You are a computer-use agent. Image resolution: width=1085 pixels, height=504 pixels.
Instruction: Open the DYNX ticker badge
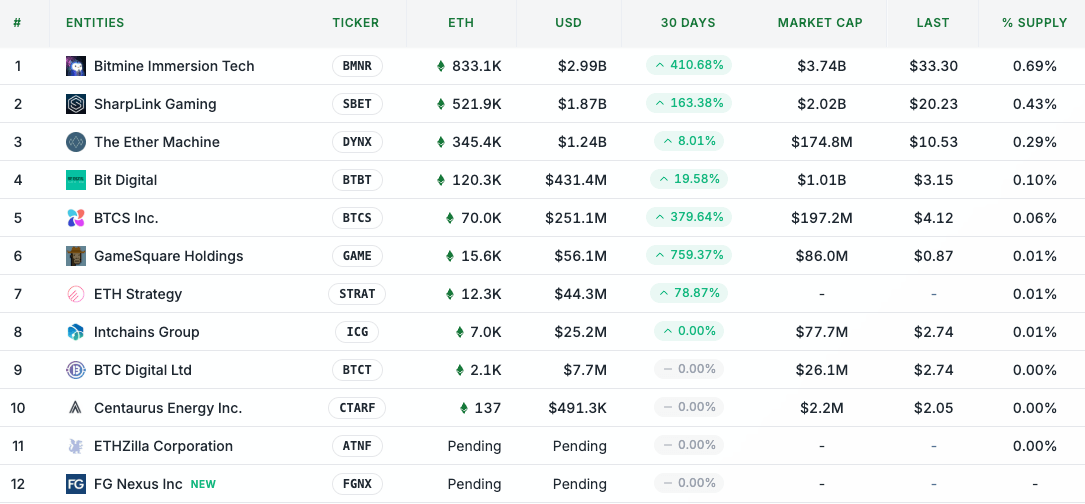coord(357,143)
